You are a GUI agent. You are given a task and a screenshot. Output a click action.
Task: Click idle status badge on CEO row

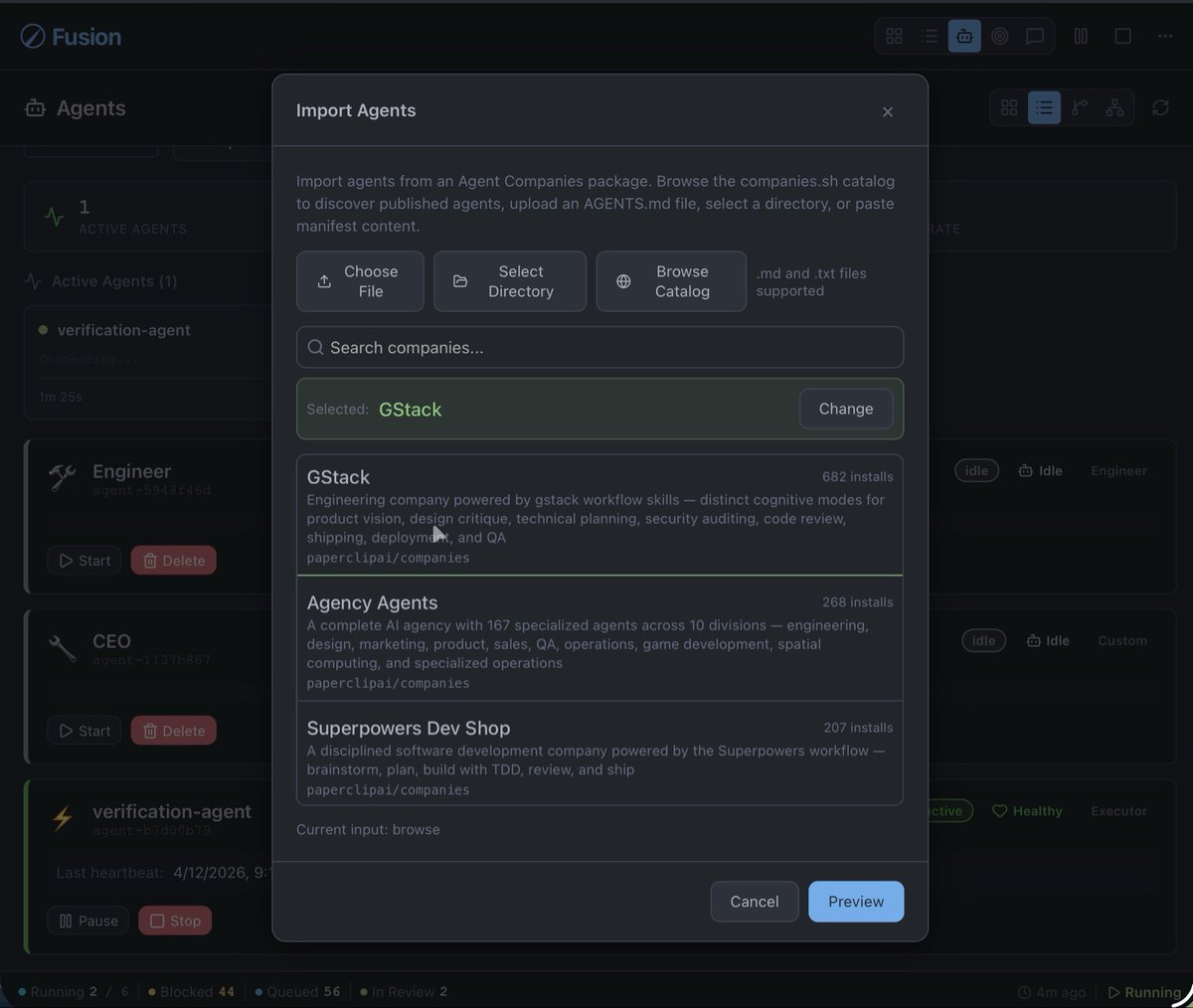pyautogui.click(x=984, y=640)
